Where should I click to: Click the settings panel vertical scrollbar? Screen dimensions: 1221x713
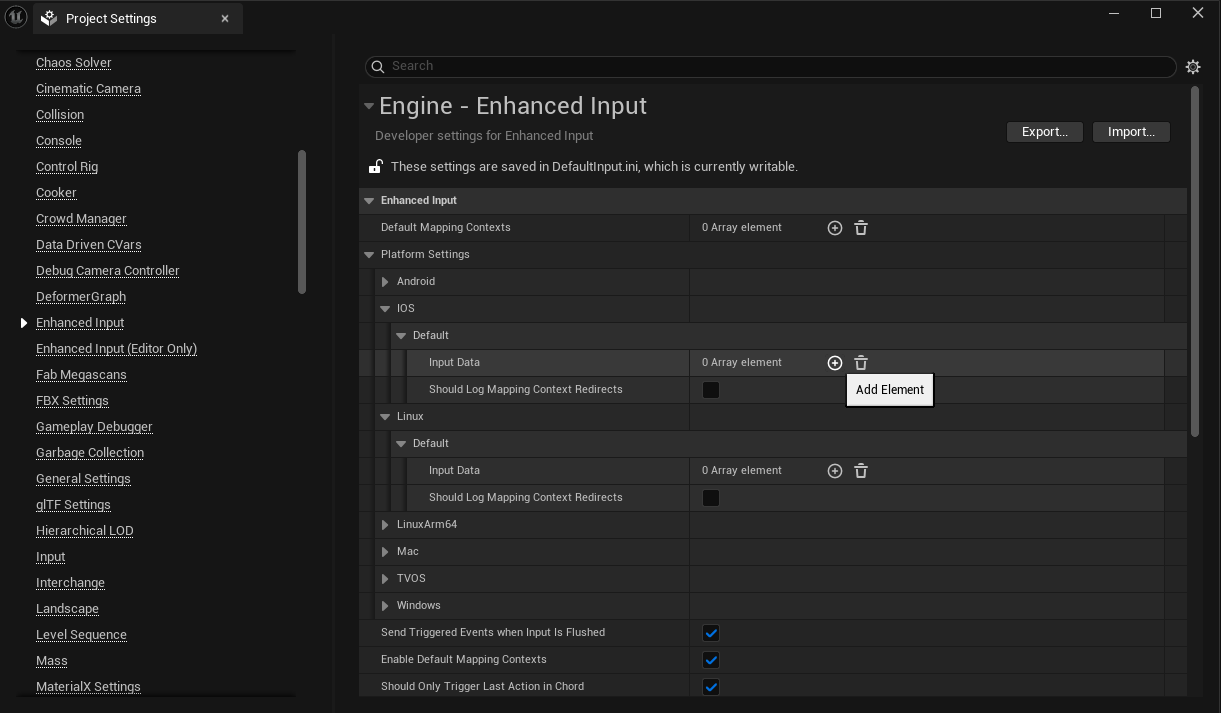1194,261
